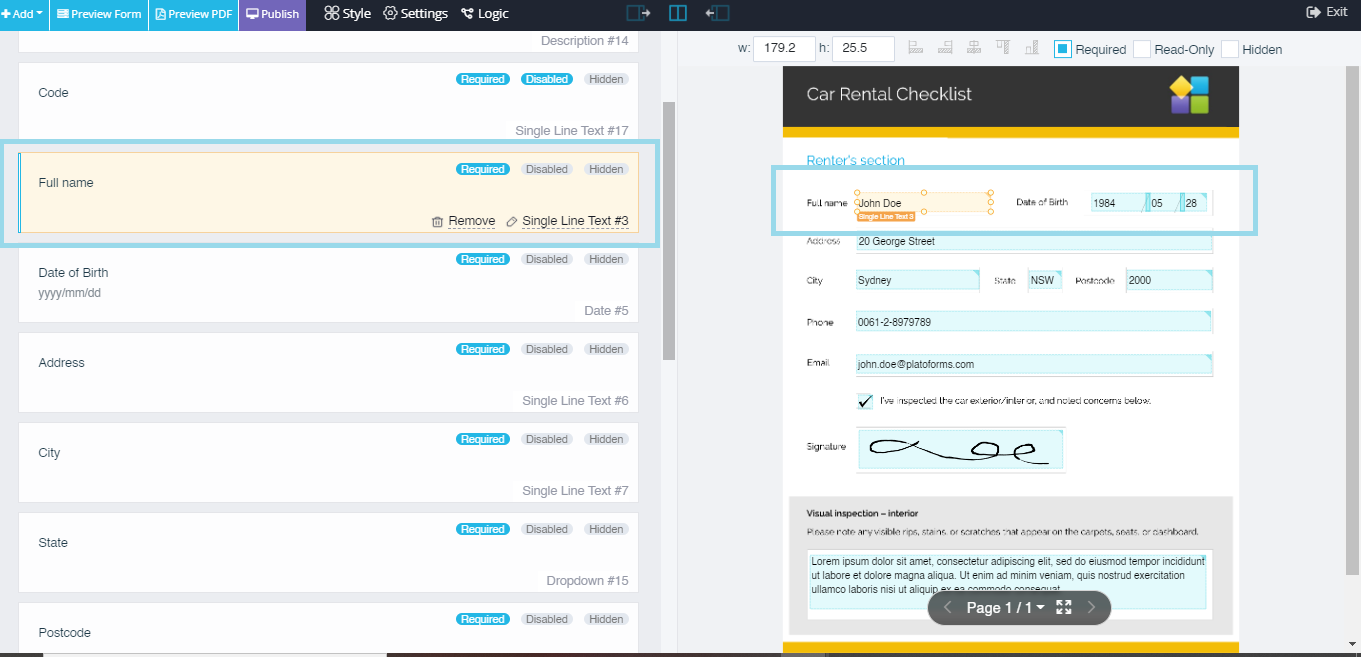Select the split view layout icon
This screenshot has height=657, width=1361.
point(678,13)
